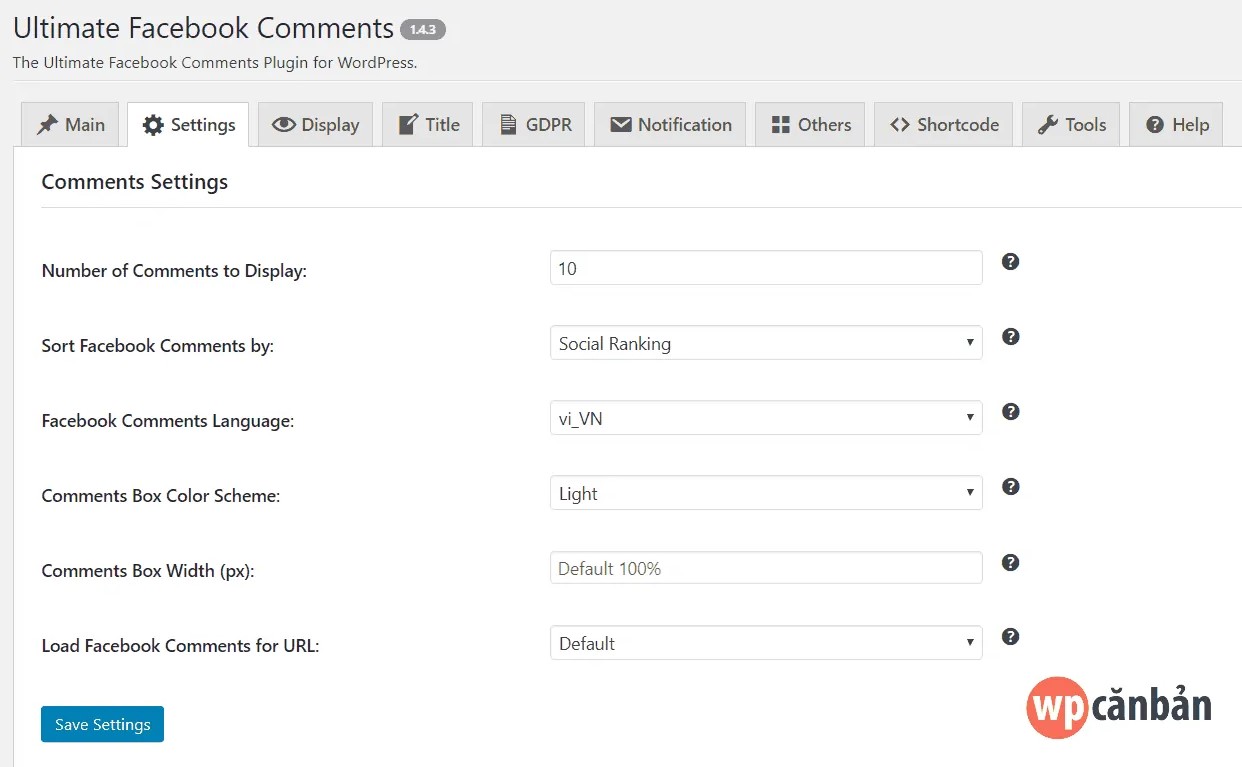This screenshot has width=1242, height=767.
Task: Select the Notification tab
Action: pos(670,125)
